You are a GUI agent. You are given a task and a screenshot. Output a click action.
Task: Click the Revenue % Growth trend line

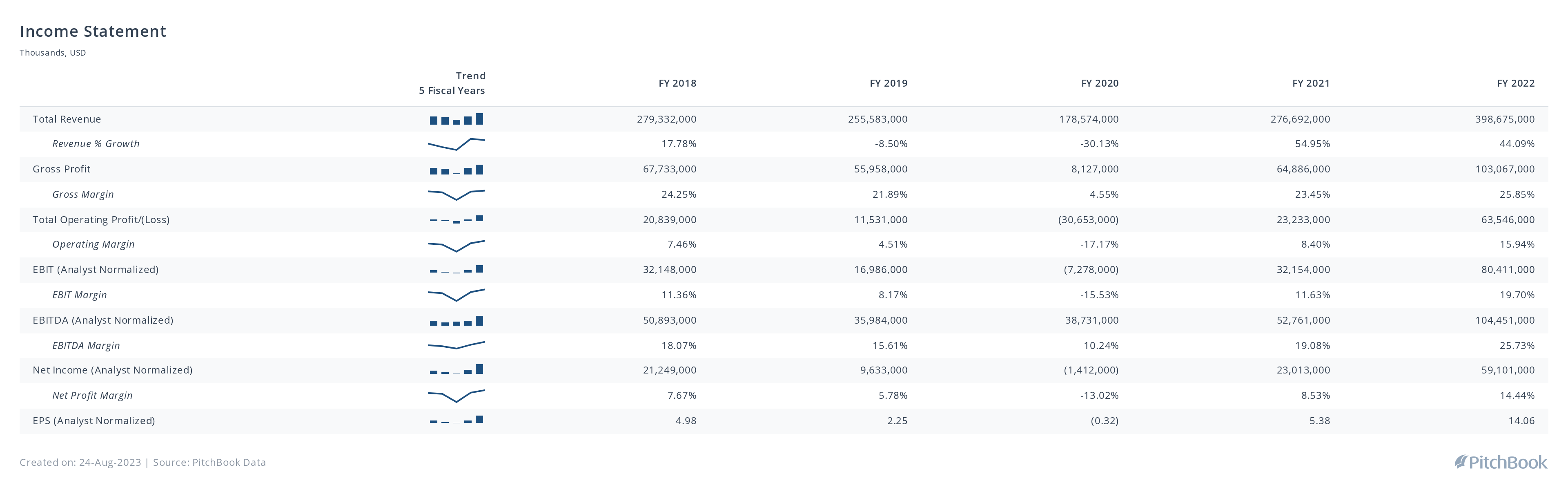coord(457,144)
